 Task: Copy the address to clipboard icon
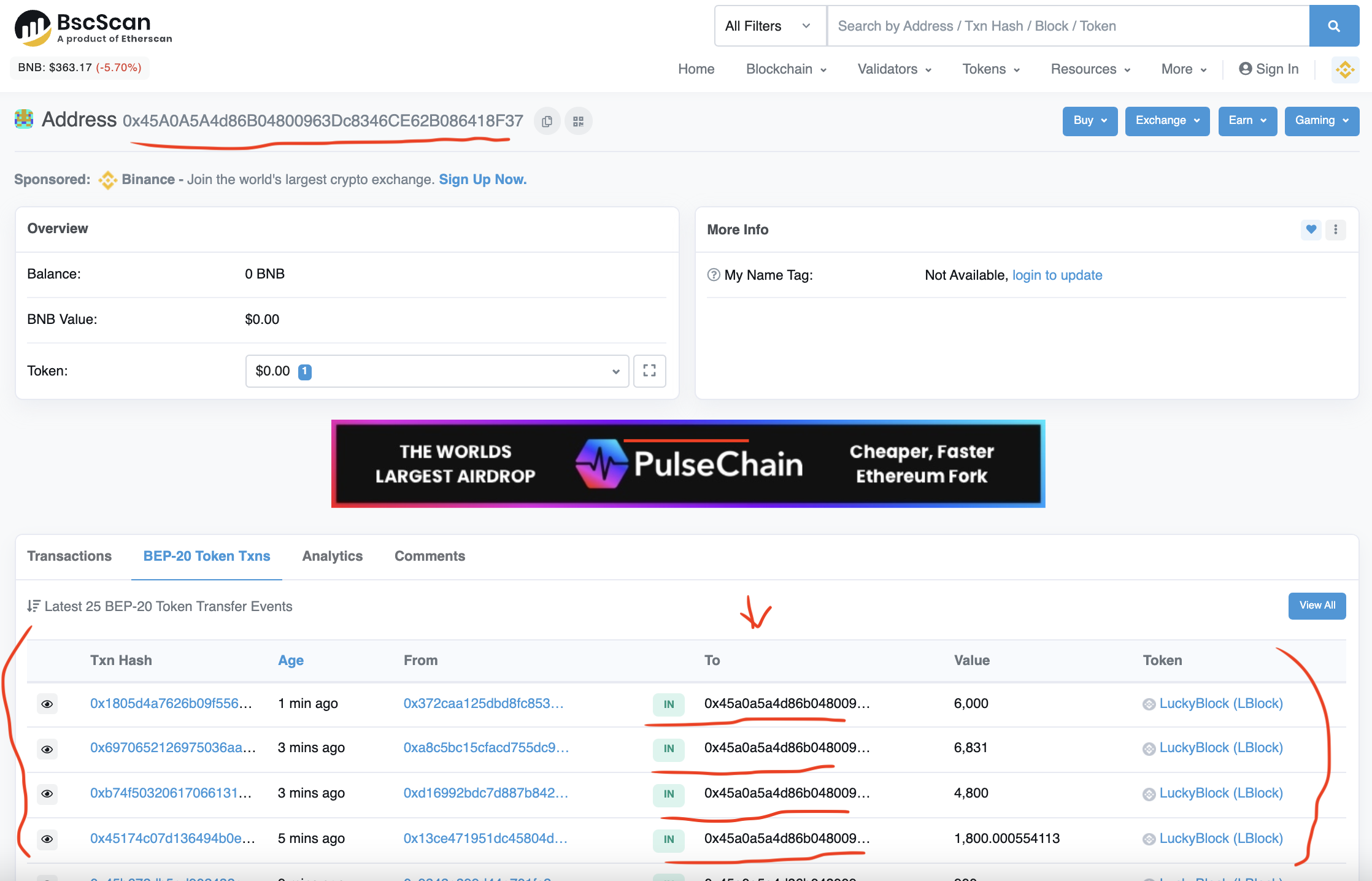click(x=547, y=121)
